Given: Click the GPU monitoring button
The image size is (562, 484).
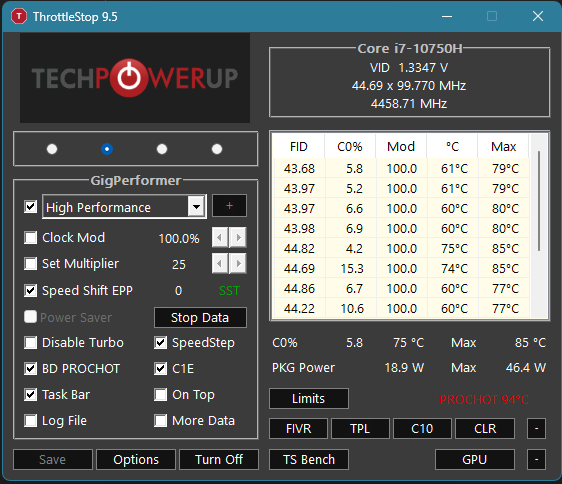Looking at the screenshot, I should click(475, 460).
